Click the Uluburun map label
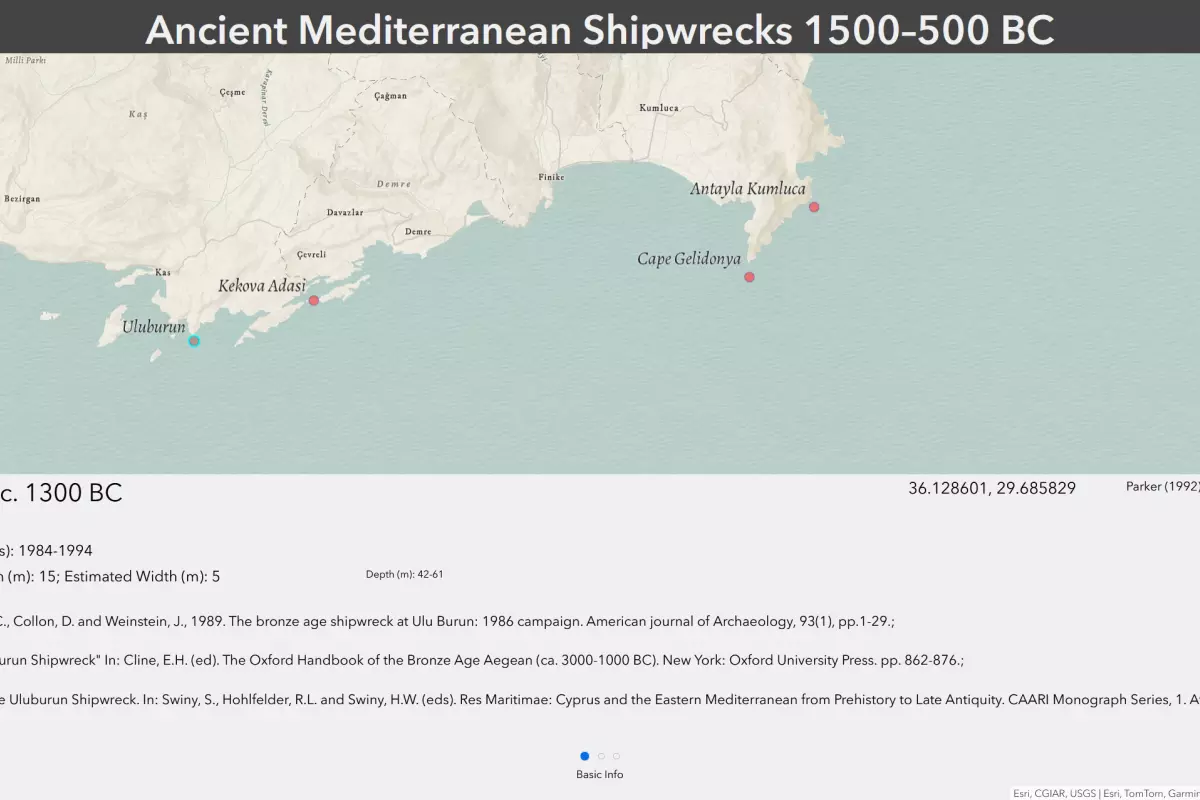This screenshot has width=1200, height=800. [154, 327]
